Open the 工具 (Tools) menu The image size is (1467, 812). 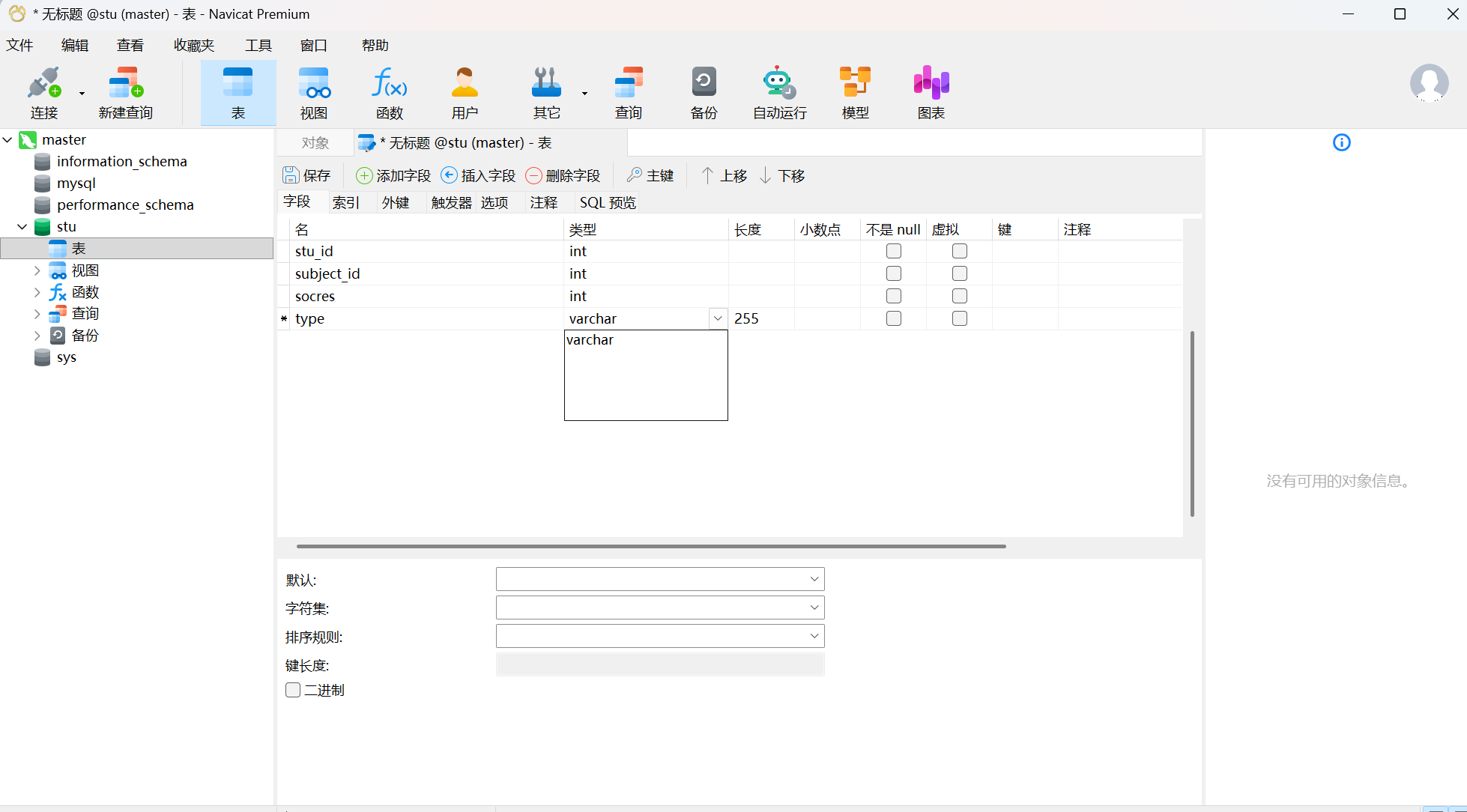[x=258, y=45]
